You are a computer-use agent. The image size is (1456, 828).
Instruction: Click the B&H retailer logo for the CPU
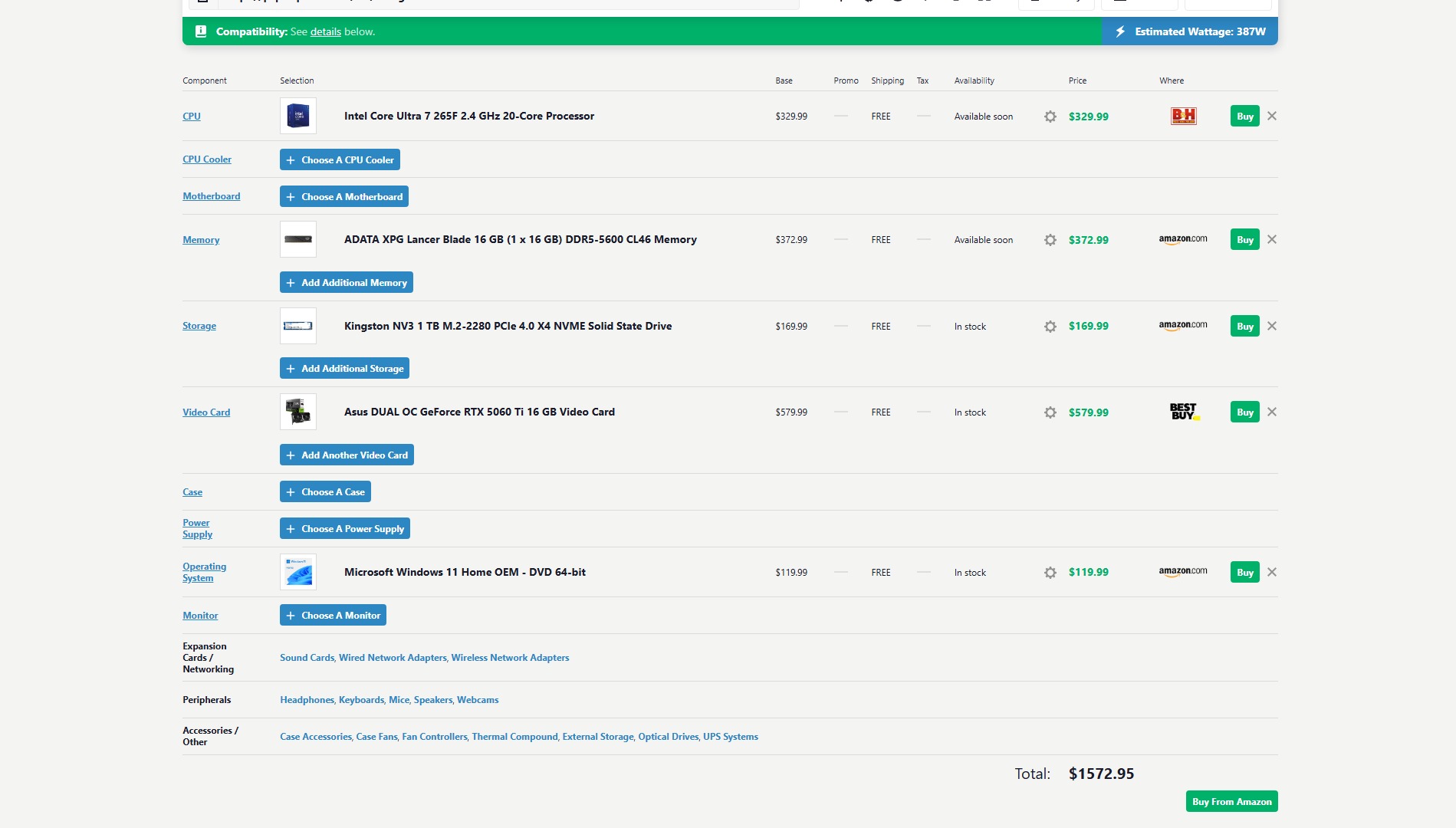[x=1183, y=116]
